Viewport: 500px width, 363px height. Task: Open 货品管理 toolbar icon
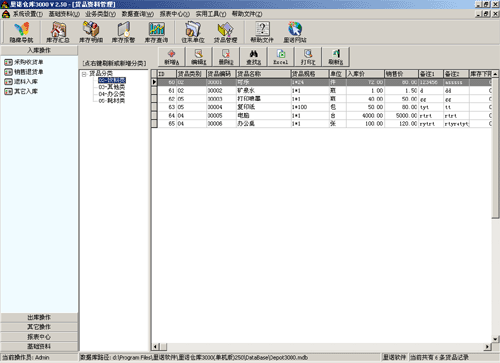pos(225,33)
